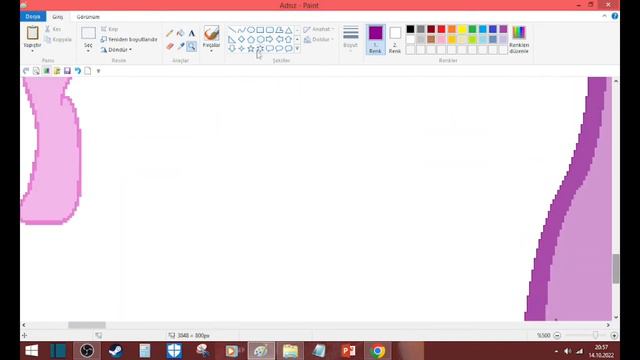640x360 pixels.
Task: Collapse the ribbon with the caret arrow
Action: [x=604, y=16]
